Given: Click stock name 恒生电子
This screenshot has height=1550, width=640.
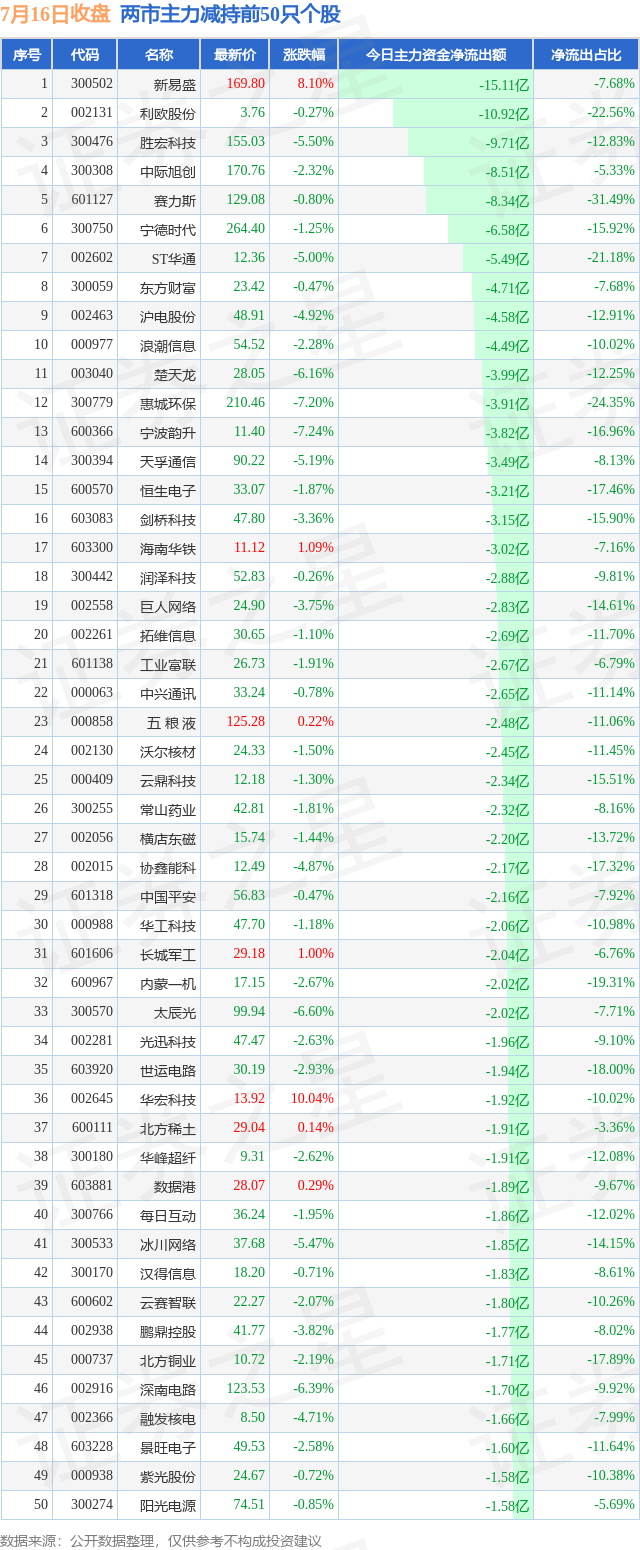Looking at the screenshot, I should 168,491.
